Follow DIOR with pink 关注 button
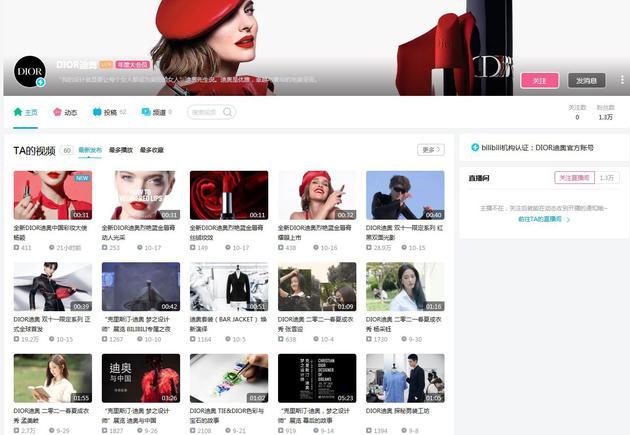The image size is (630, 435). pyautogui.click(x=540, y=80)
